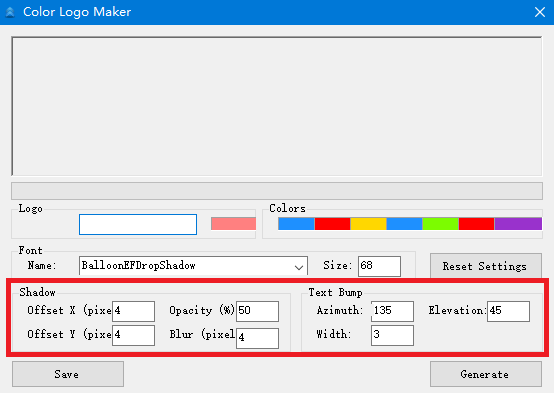The image size is (554, 393).
Task: Click the logo preview area
Action: pyautogui.click(x=277, y=106)
